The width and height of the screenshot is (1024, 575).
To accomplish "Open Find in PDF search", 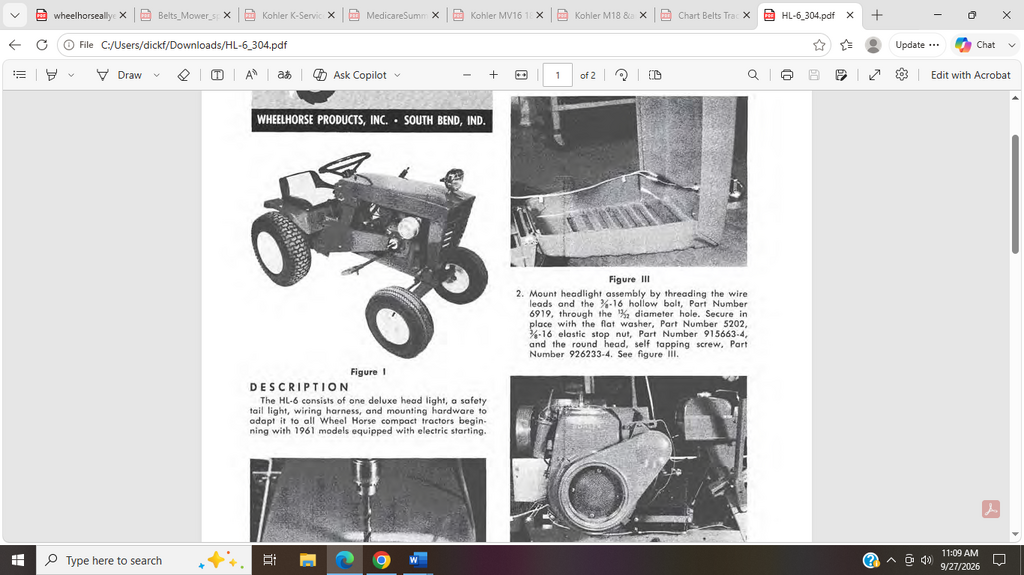I will pyautogui.click(x=753, y=75).
